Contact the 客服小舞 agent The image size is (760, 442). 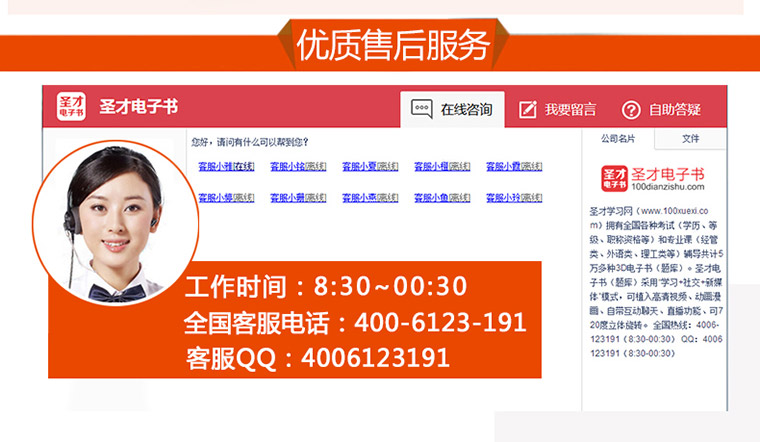(x=298, y=198)
